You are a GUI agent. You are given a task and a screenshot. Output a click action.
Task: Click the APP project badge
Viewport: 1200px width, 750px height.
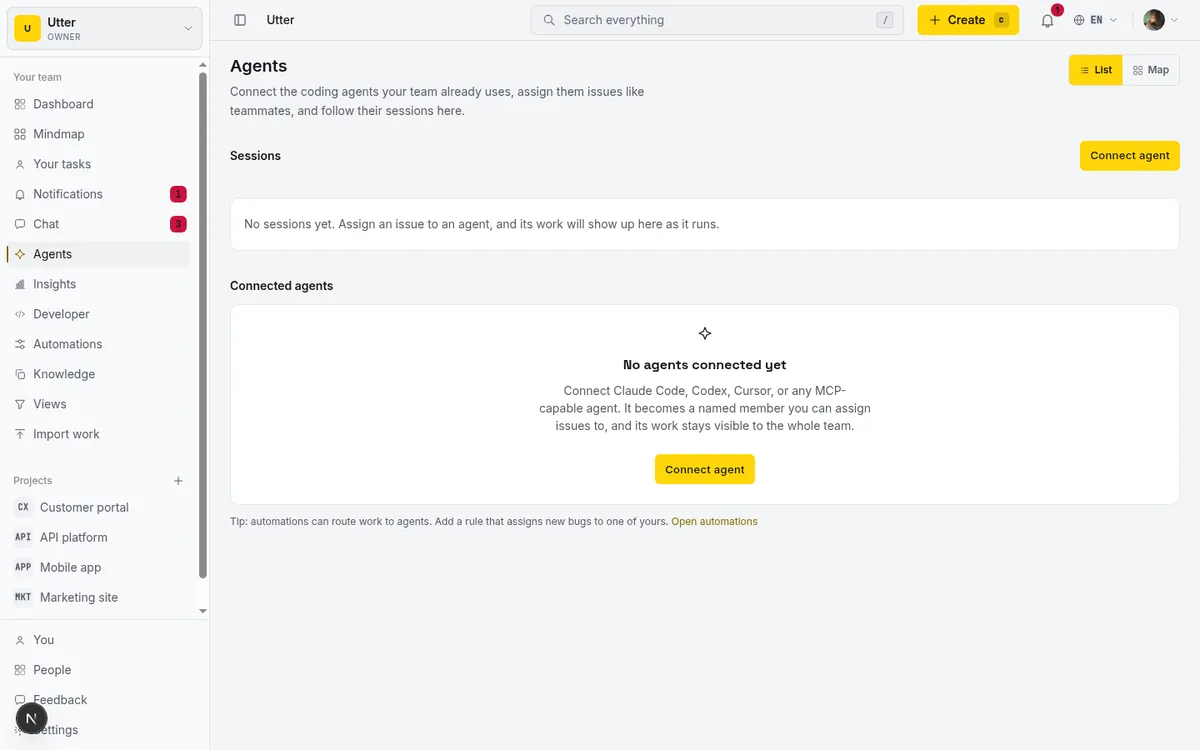pyautogui.click(x=23, y=567)
